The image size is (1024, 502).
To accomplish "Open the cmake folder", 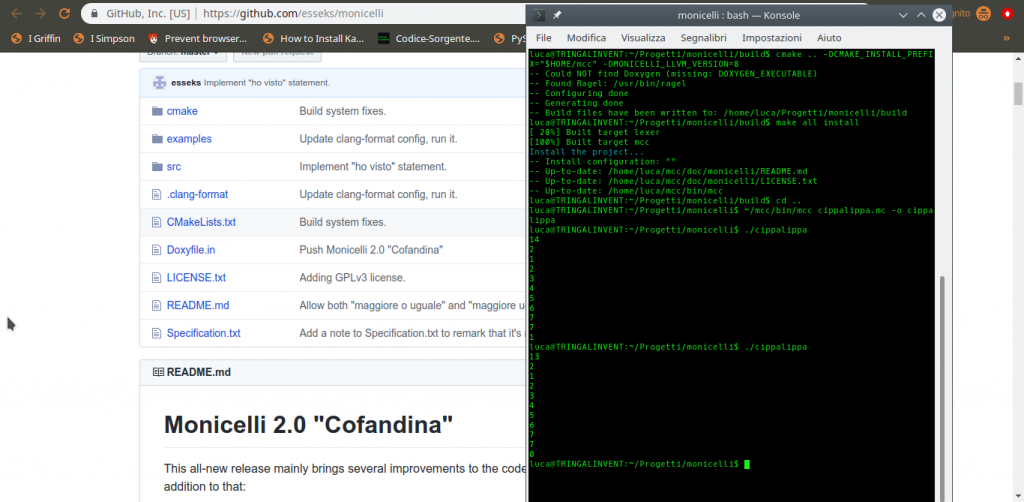I will (182, 111).
